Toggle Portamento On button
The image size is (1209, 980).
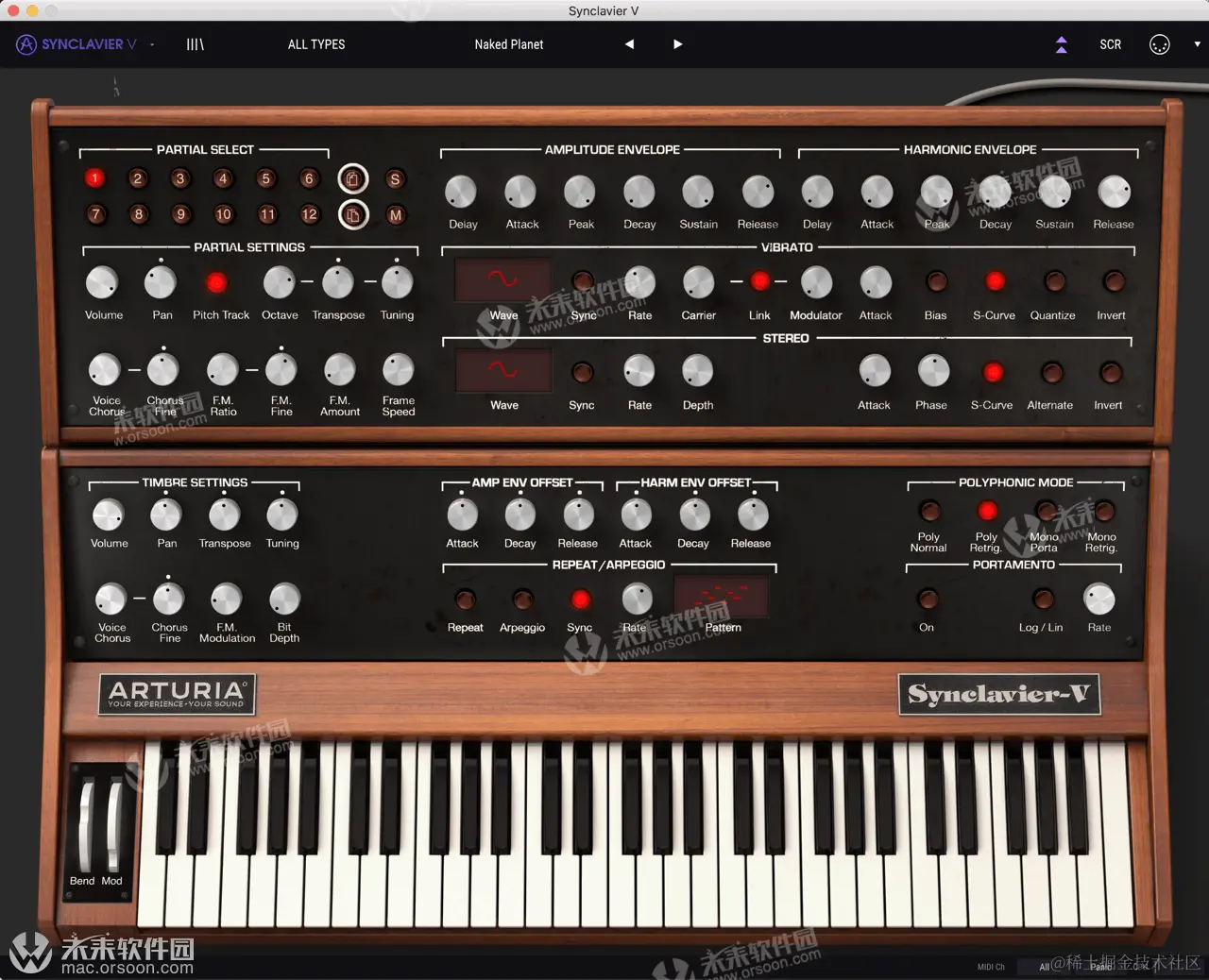pyautogui.click(x=928, y=599)
